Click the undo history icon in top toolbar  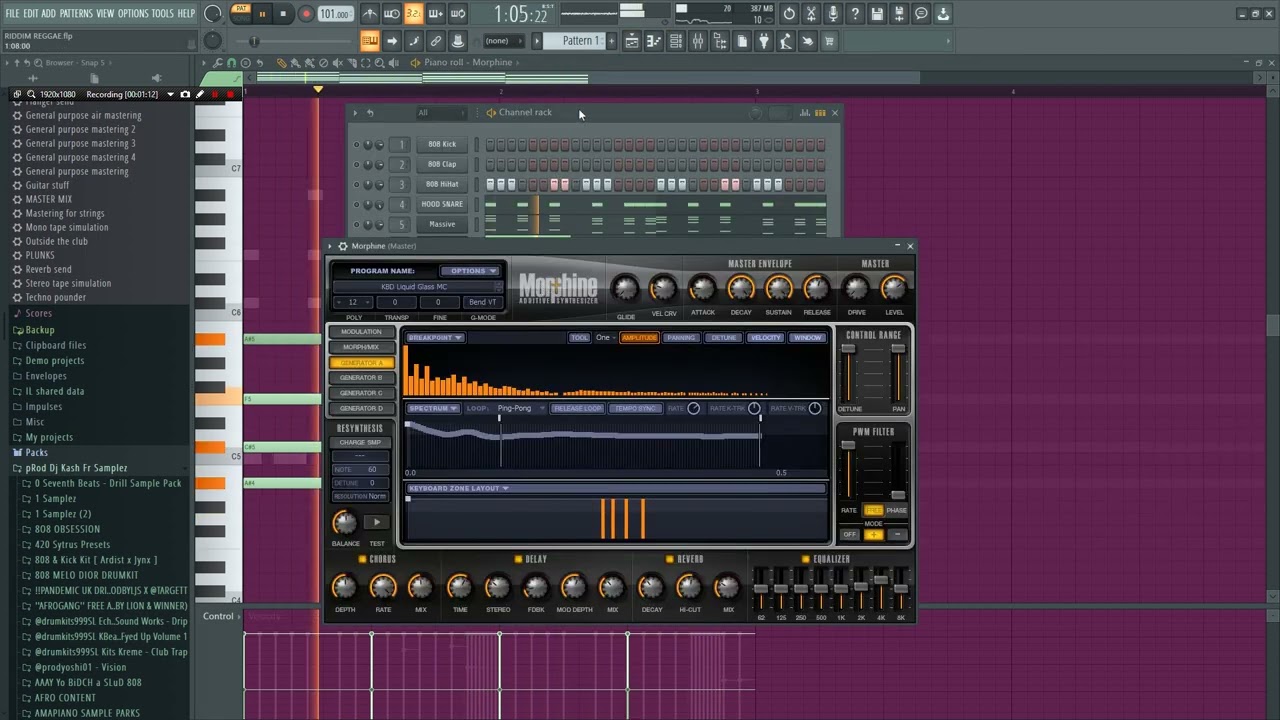tap(789, 14)
